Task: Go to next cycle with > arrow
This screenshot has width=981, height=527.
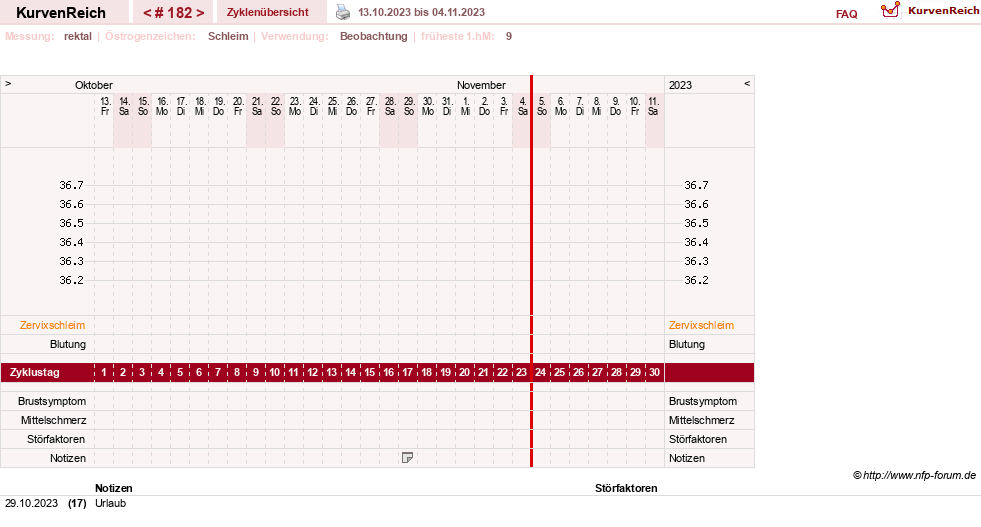Action: pos(200,13)
